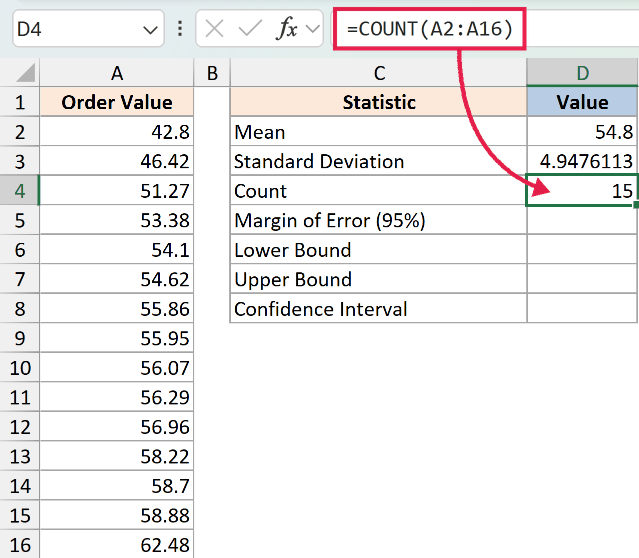Click the three-dot formula bar resize handle
The height and width of the screenshot is (558, 639).
click(x=180, y=29)
